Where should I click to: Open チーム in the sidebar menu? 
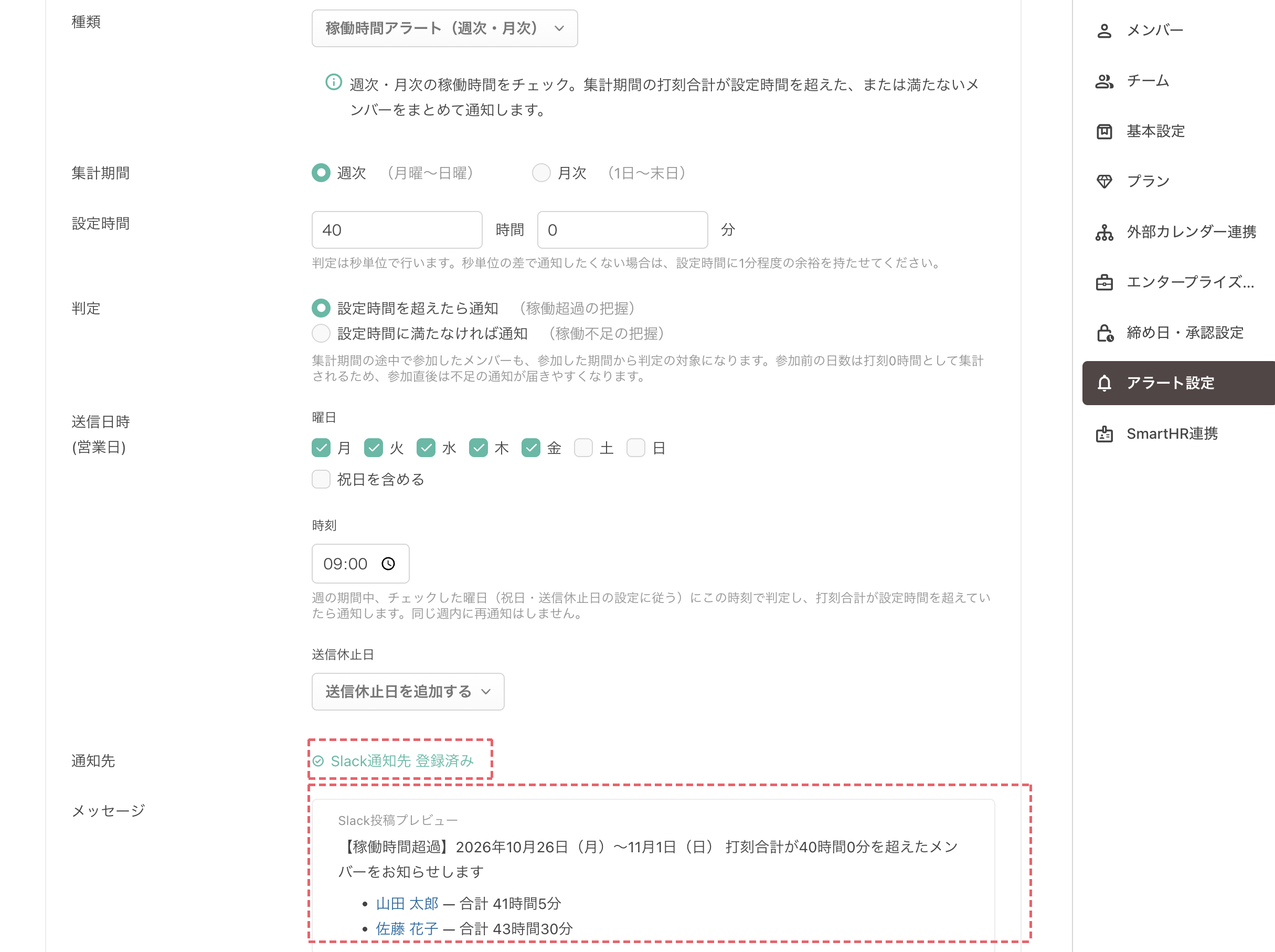pos(1178,81)
